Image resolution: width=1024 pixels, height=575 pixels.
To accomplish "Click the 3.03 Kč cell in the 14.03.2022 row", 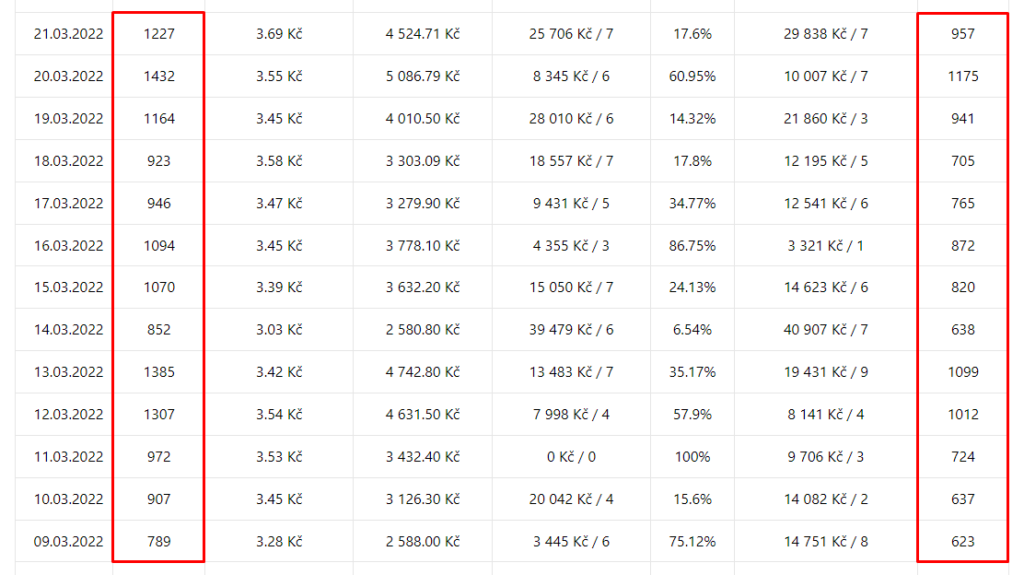I will pyautogui.click(x=279, y=330).
